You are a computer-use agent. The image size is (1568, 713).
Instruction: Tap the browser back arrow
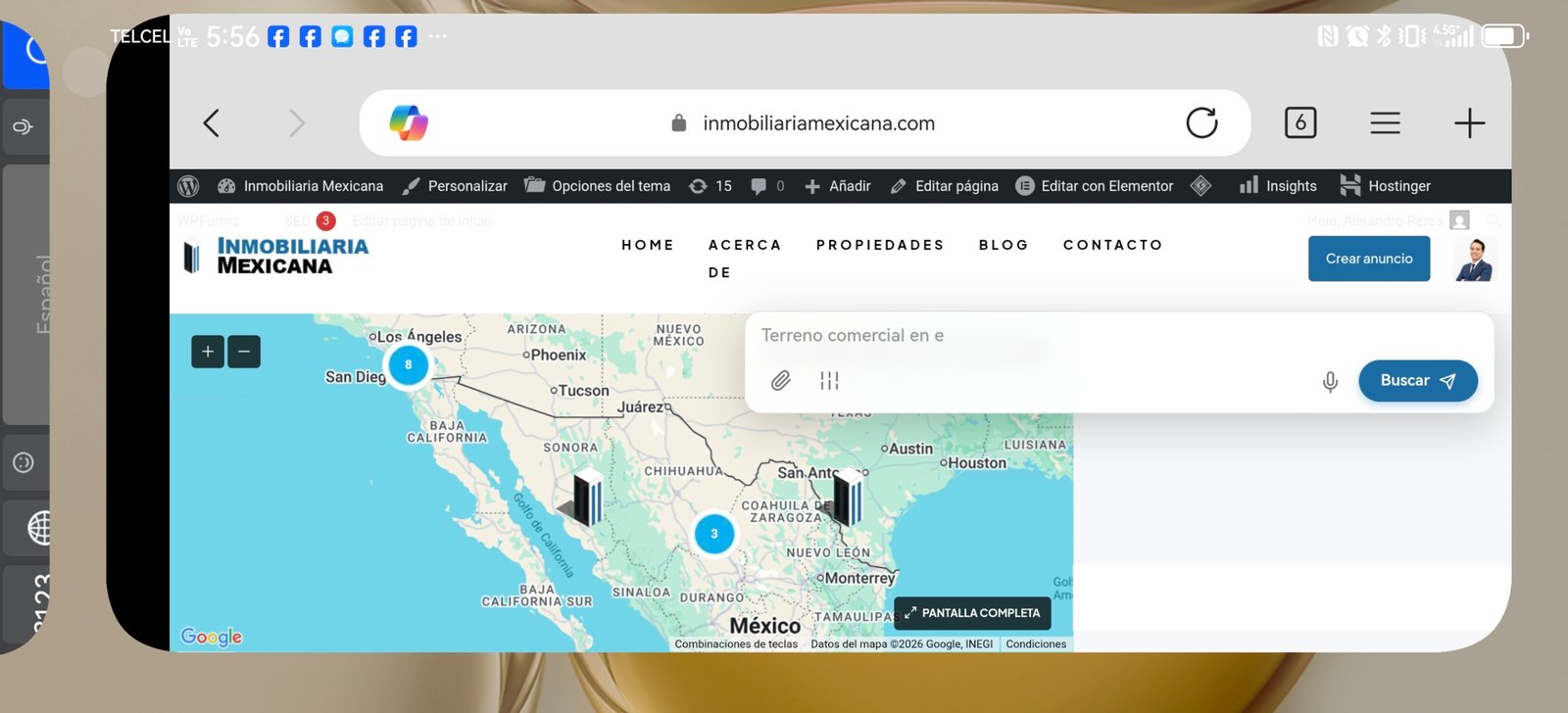coord(211,123)
